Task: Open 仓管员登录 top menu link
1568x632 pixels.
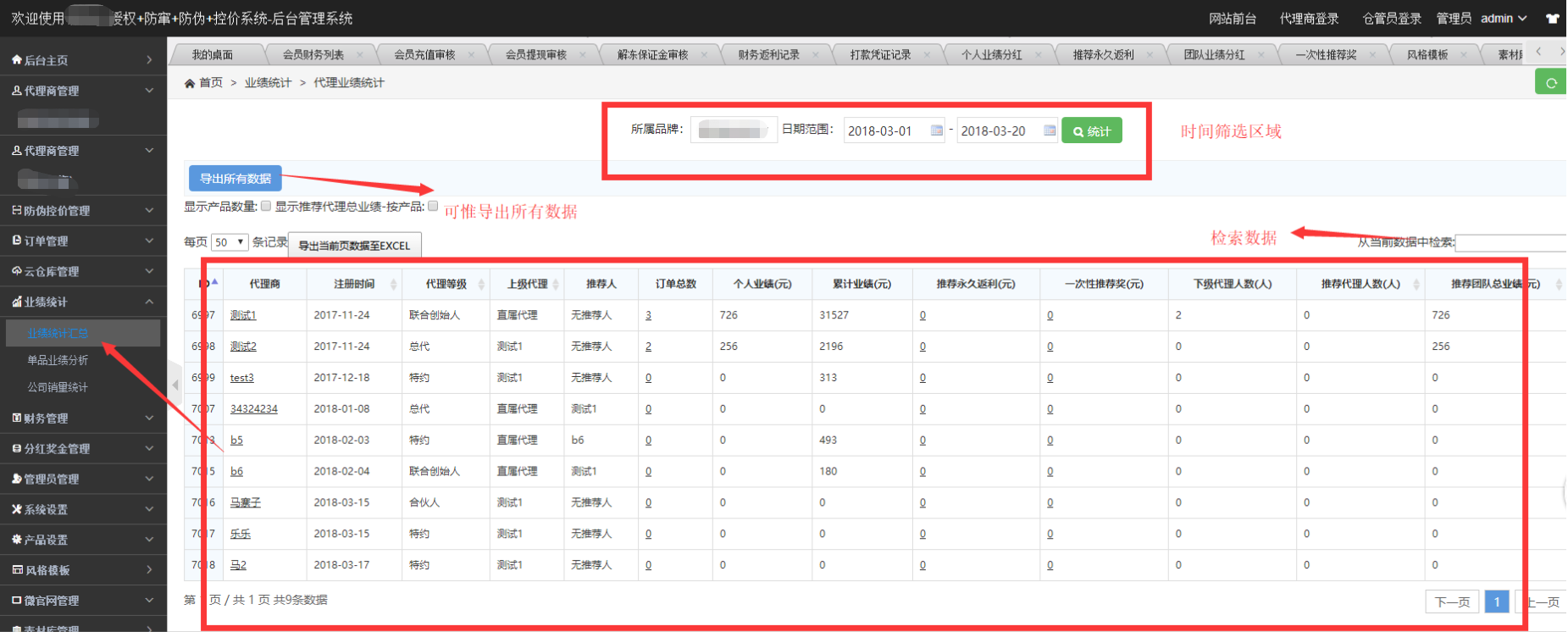Action: (x=1392, y=19)
